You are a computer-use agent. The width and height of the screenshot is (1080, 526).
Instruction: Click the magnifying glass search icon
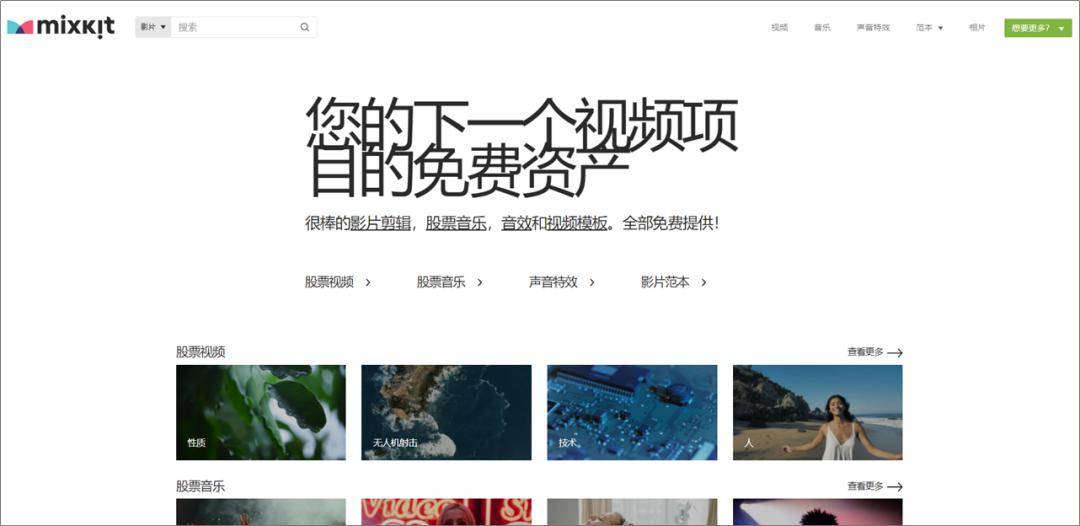tap(304, 28)
